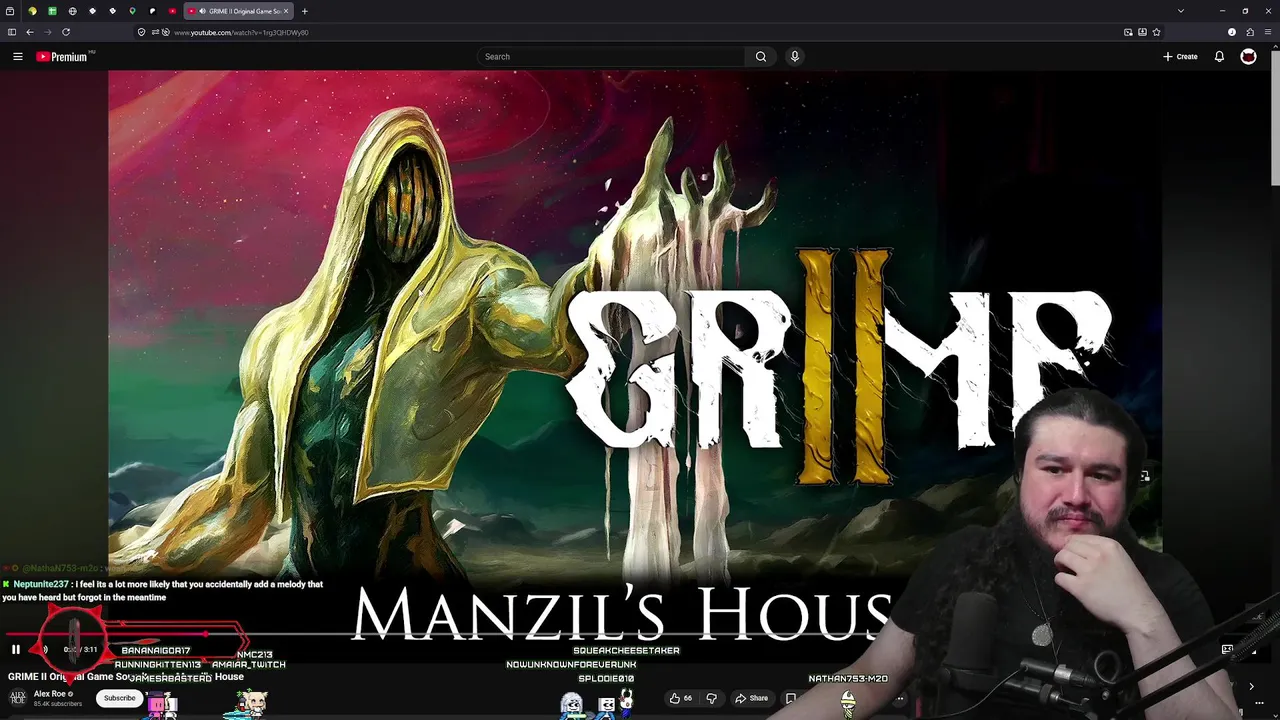
Task: Select the GRIME II Original Game tab
Action: [238, 11]
